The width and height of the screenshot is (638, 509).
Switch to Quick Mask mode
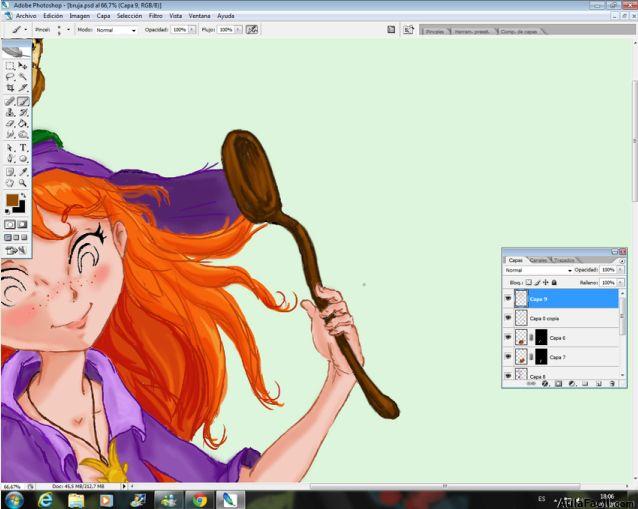point(22,224)
